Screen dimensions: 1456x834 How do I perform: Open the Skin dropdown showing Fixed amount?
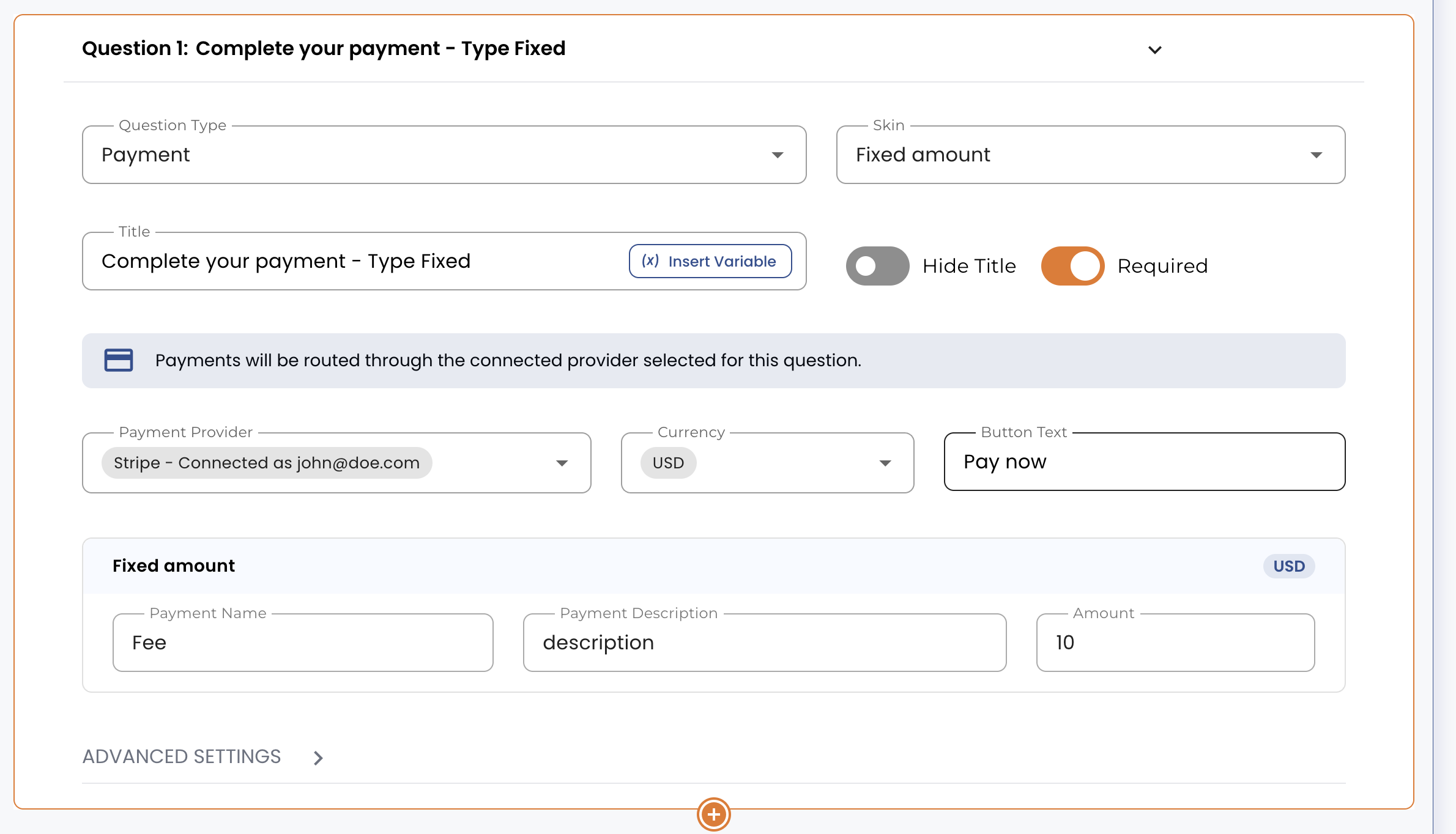(1091, 155)
